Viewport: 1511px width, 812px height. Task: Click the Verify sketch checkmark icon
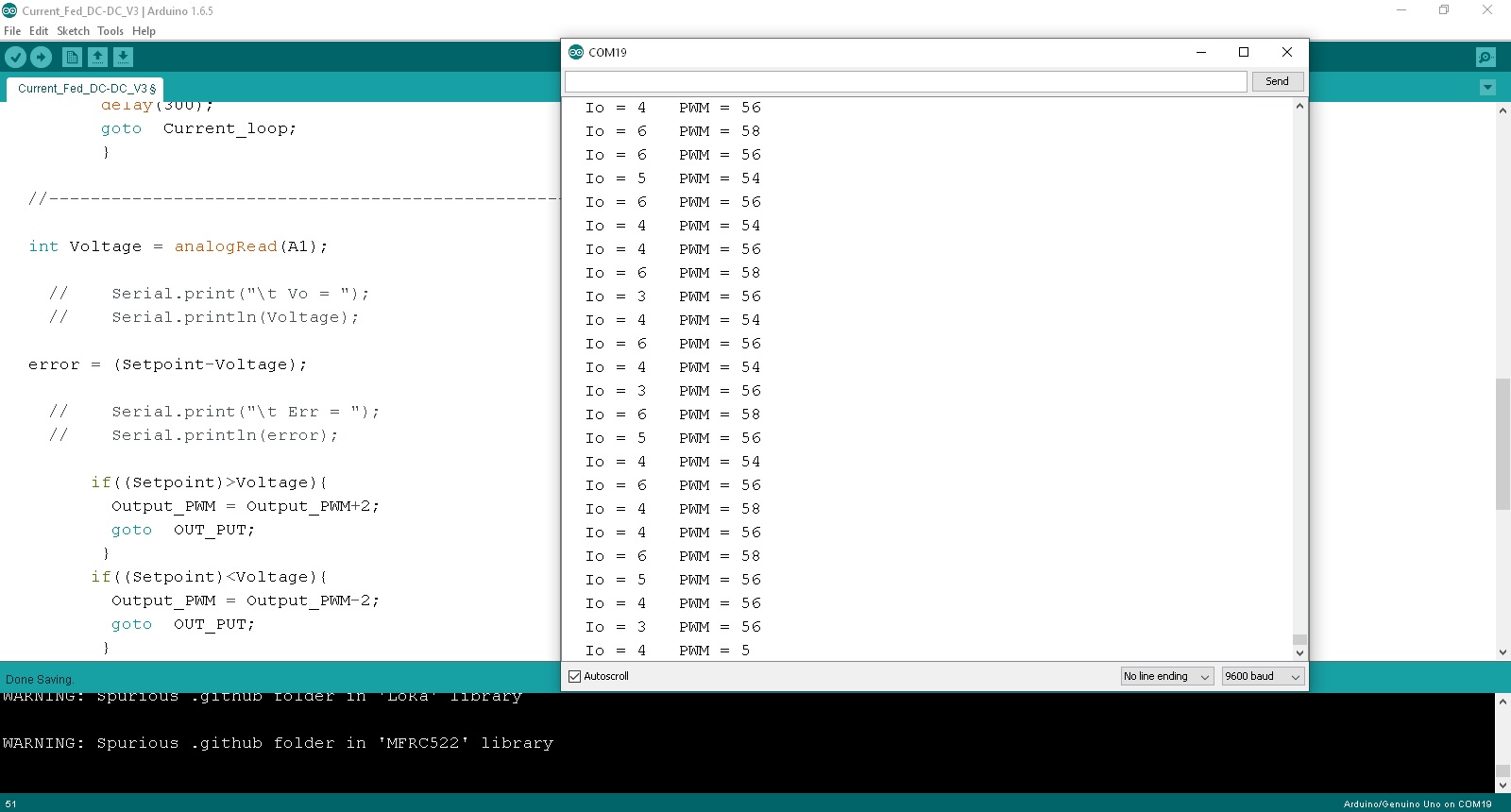[15, 58]
